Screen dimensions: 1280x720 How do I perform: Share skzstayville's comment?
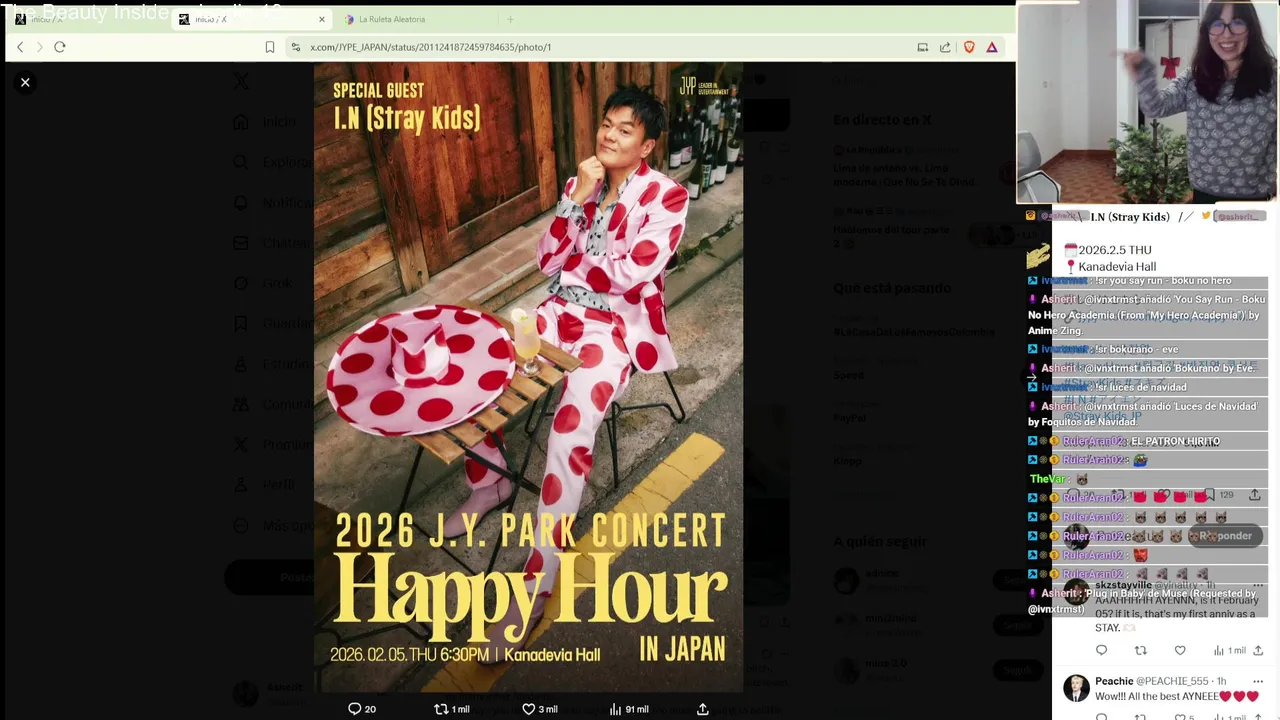click(x=1258, y=651)
